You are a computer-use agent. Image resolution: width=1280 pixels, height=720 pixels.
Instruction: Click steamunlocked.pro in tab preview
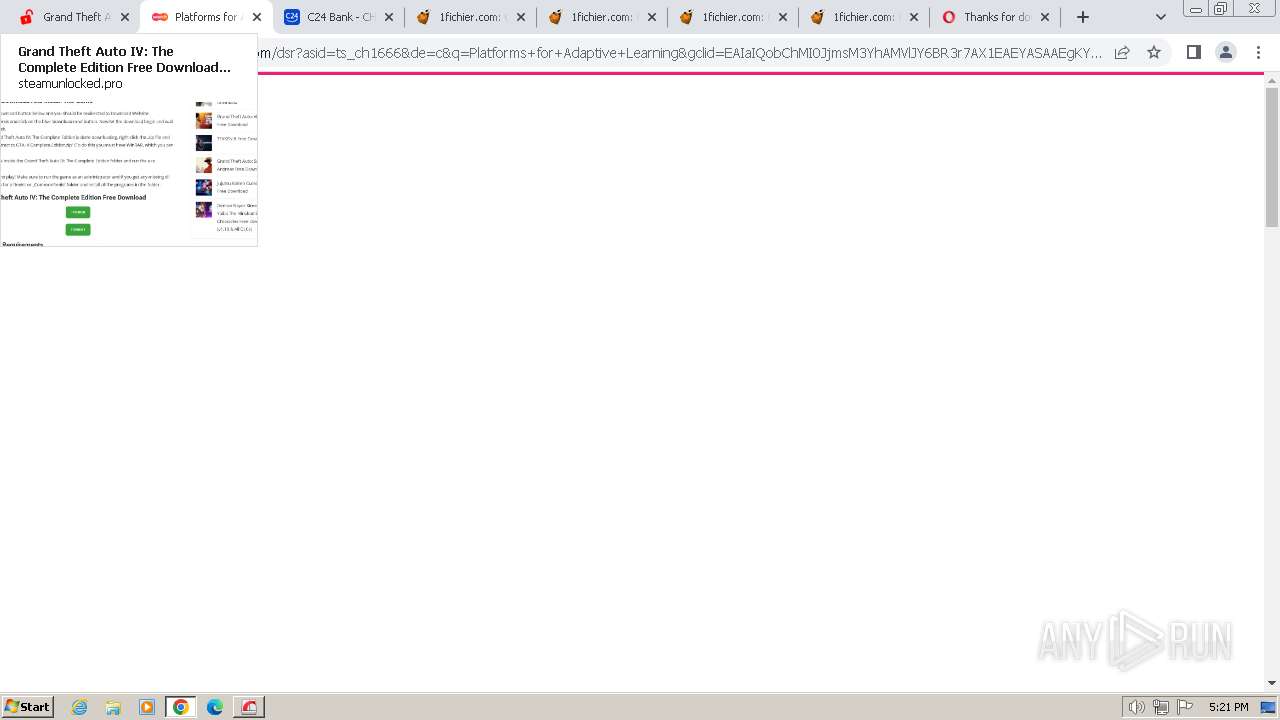(70, 84)
